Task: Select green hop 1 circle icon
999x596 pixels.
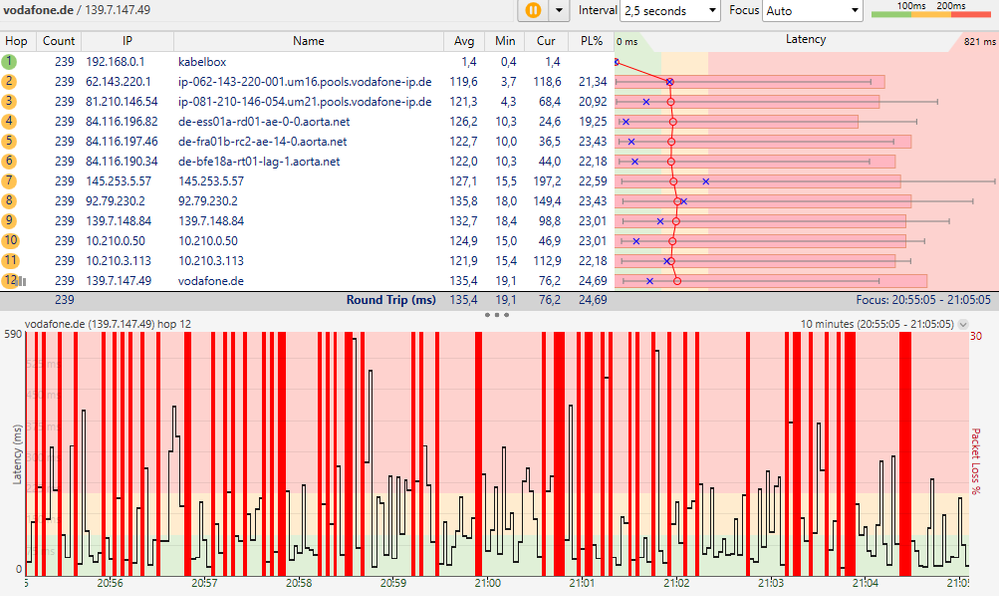Action: click(9, 62)
